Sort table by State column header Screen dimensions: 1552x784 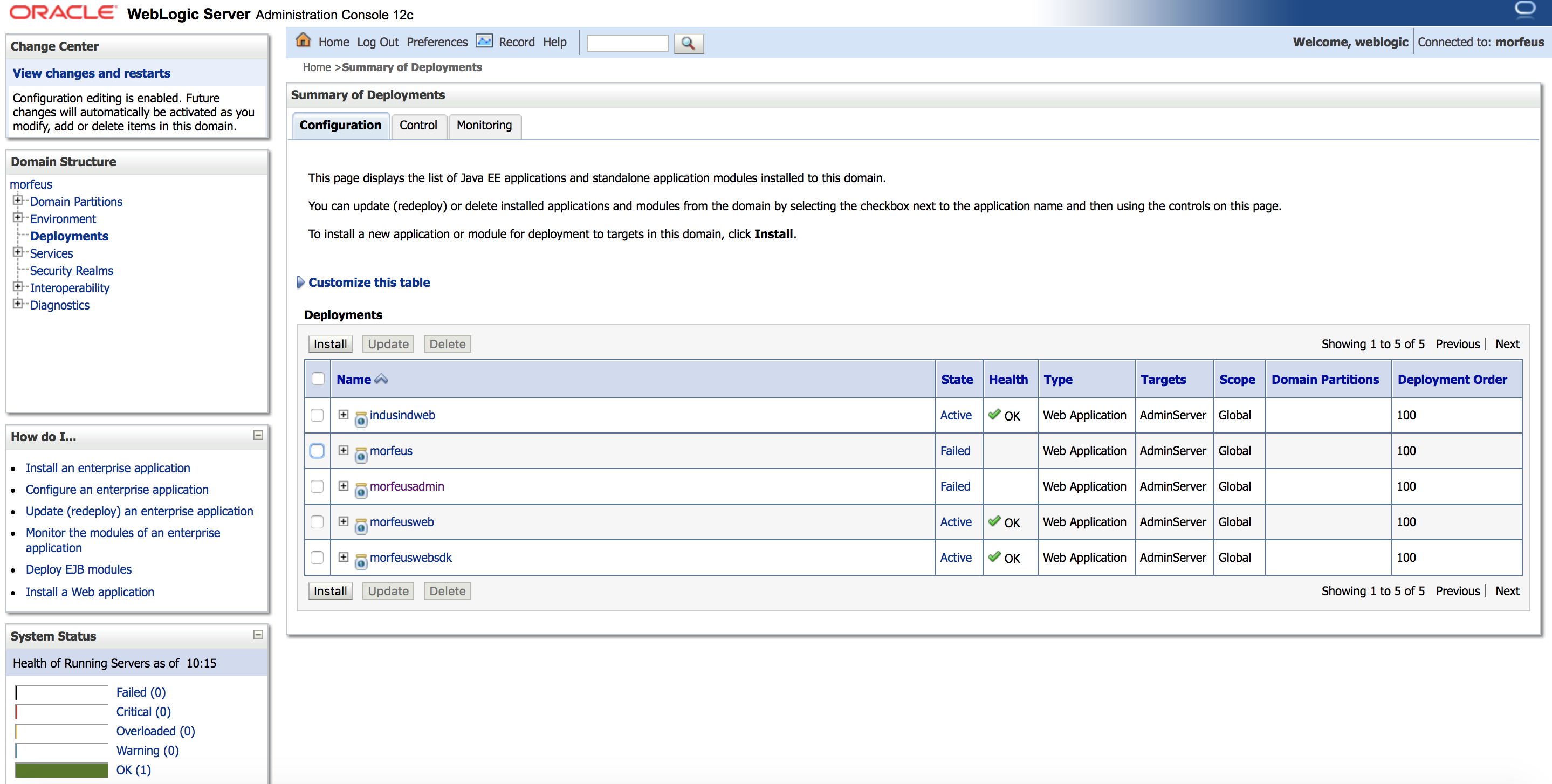957,380
